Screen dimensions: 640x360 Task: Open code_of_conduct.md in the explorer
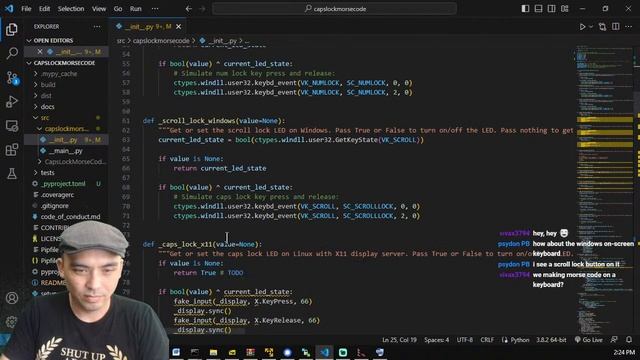point(70,217)
